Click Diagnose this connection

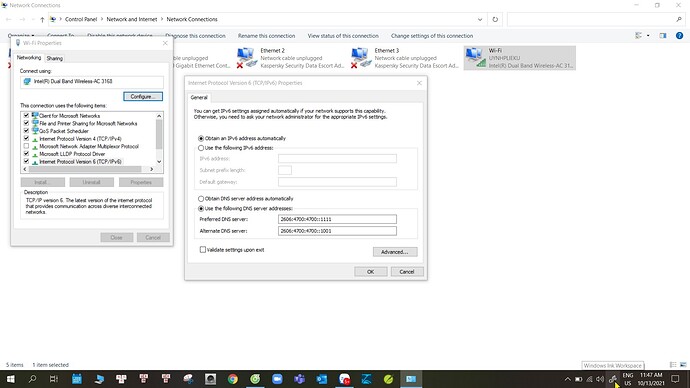[195, 36]
